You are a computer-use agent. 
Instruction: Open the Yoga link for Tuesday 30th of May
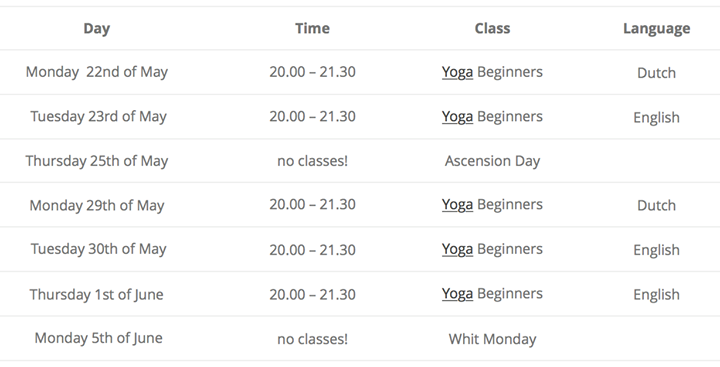(457, 249)
